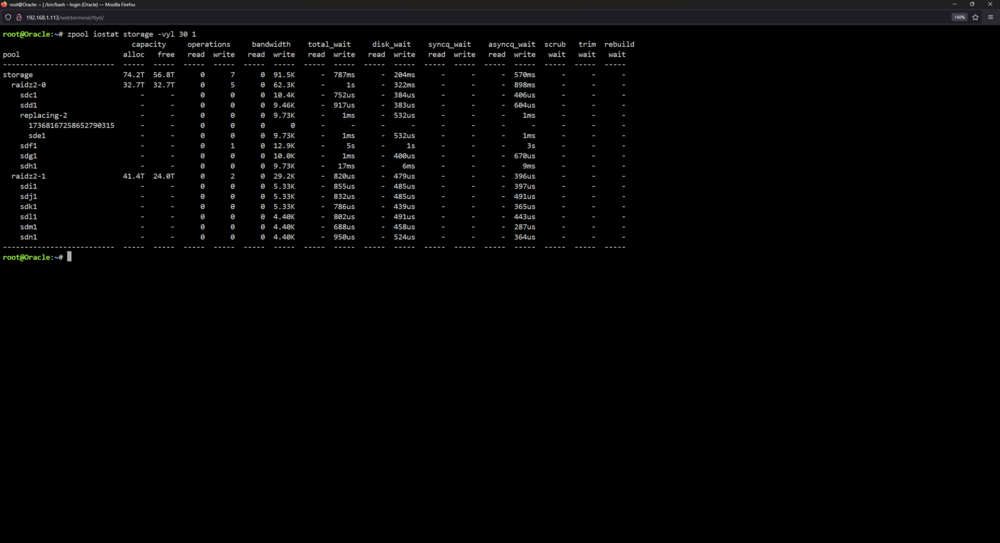
Task: Restore down the Firefox window
Action: point(972,4)
